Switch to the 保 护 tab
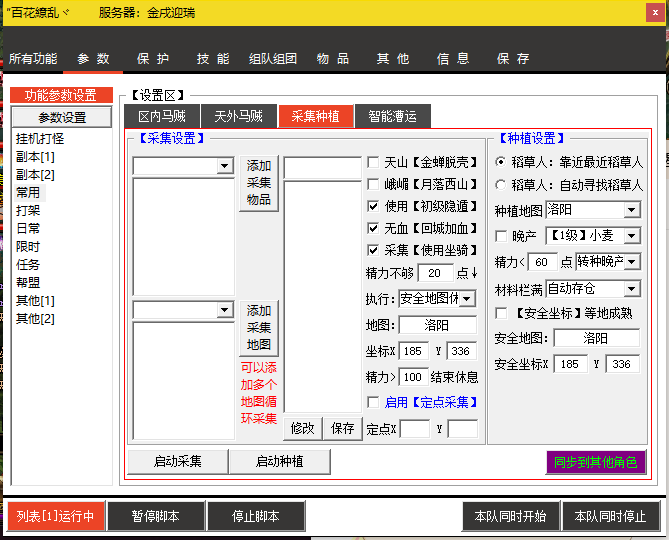The width and height of the screenshot is (669, 540). point(153,58)
